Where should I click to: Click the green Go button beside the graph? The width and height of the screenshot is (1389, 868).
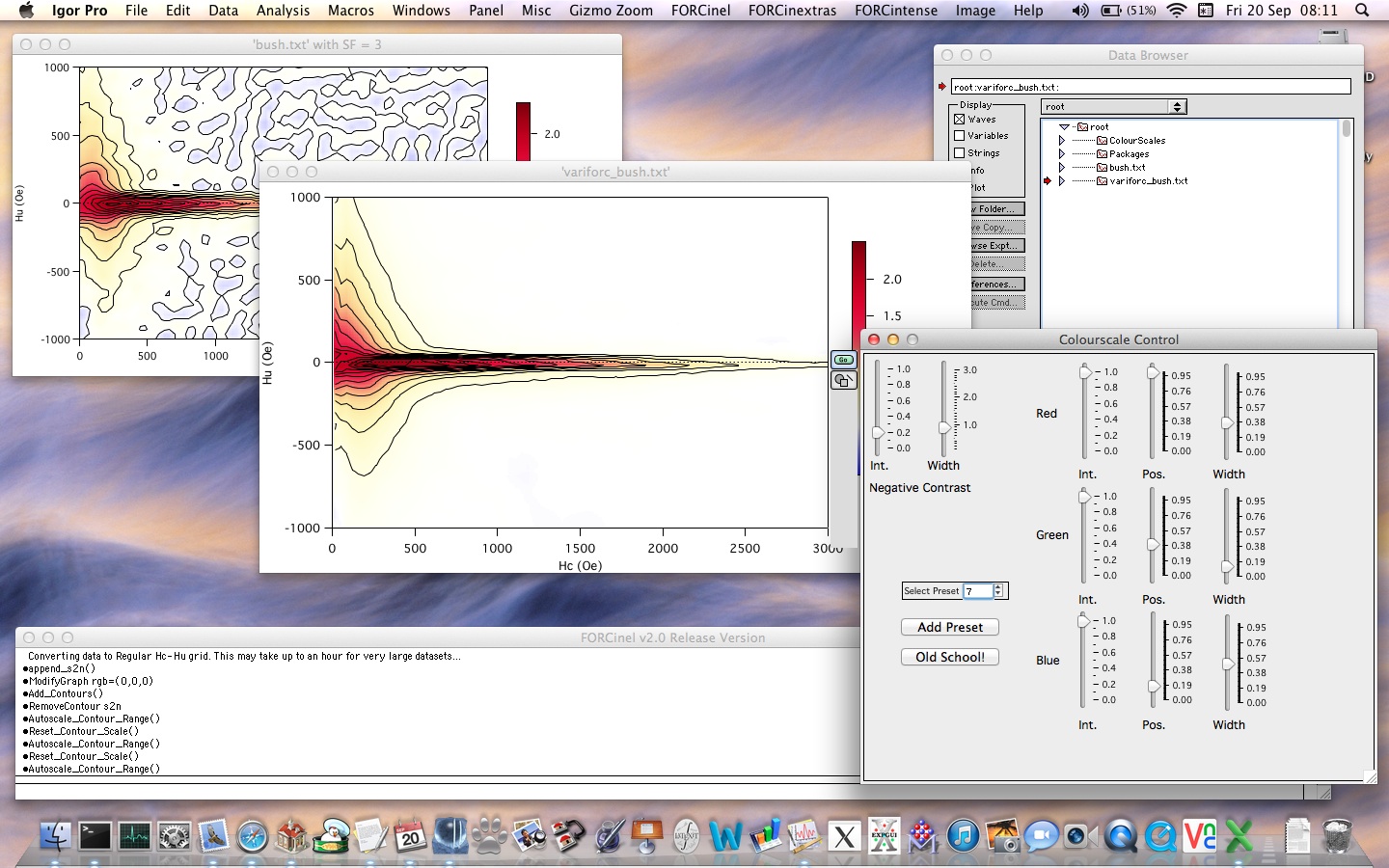point(843,360)
